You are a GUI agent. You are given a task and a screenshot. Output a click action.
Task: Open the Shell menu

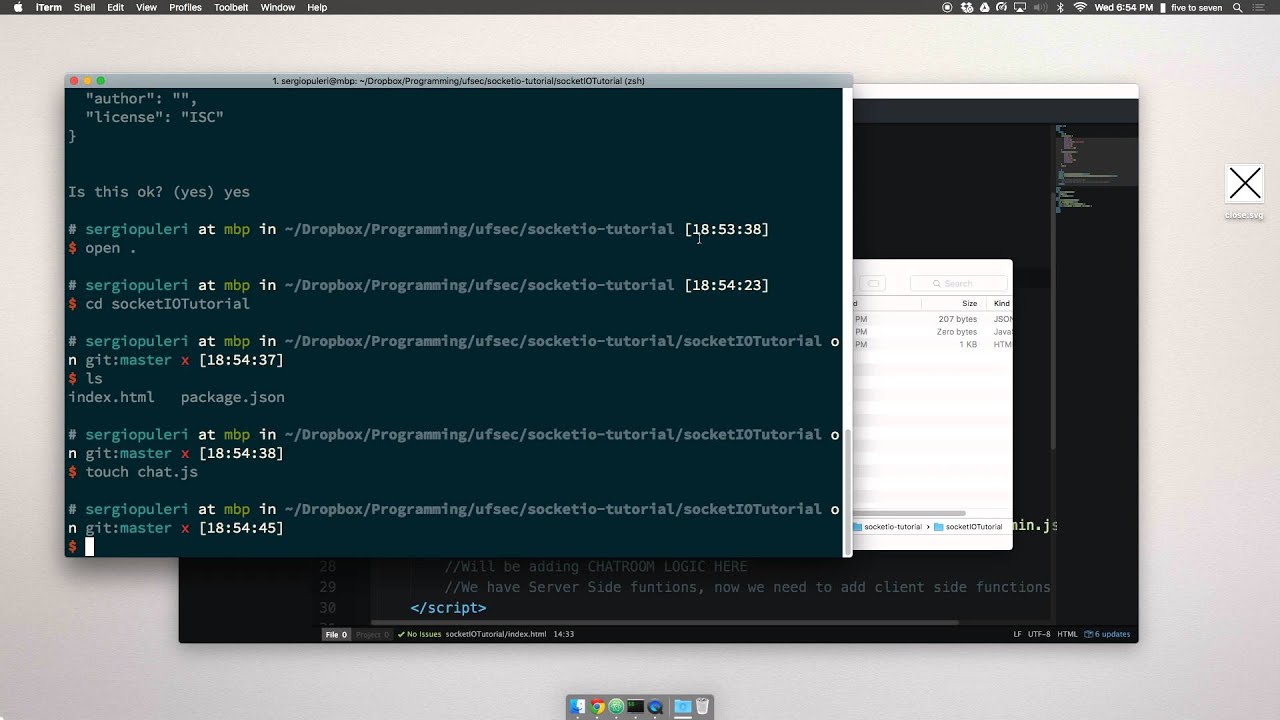tap(84, 7)
